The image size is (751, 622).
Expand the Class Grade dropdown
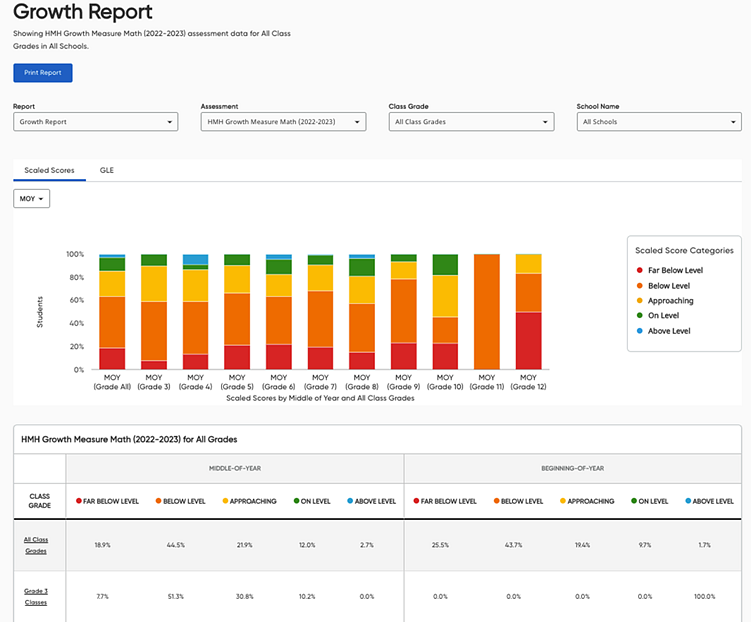471,122
